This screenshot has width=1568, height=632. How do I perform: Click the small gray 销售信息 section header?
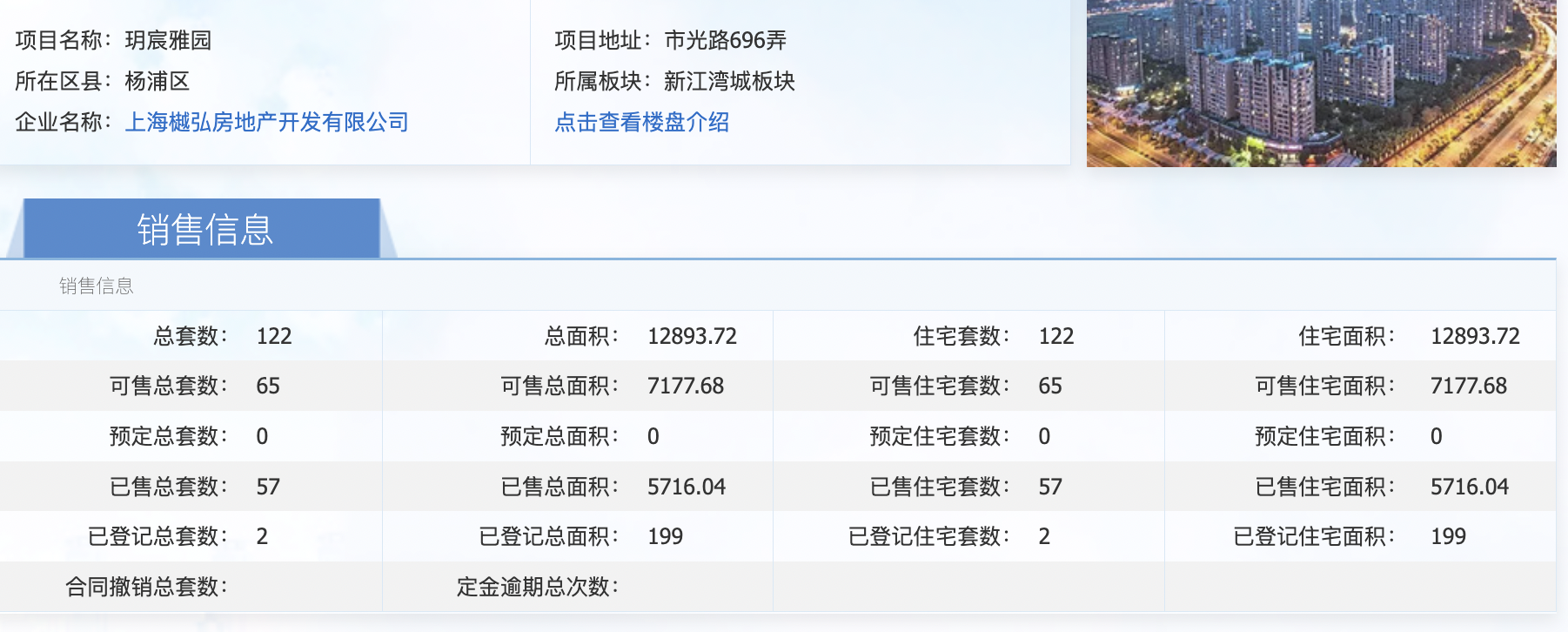pos(96,286)
